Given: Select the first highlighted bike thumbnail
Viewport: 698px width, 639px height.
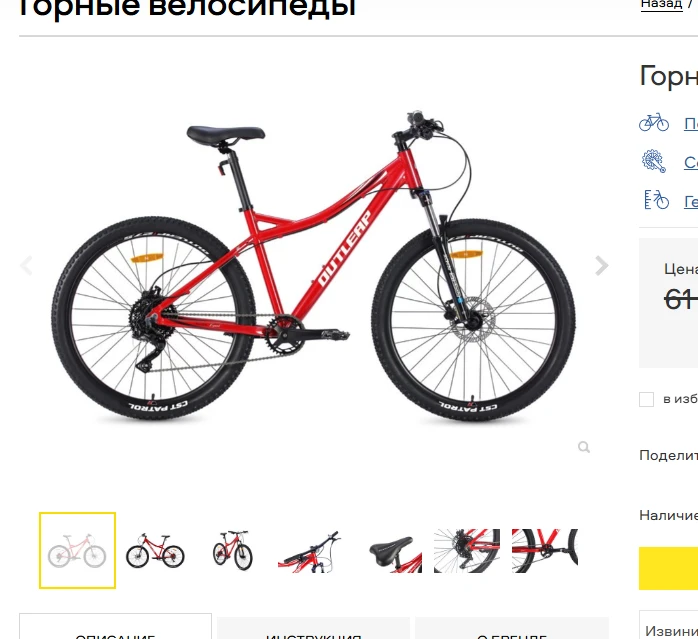Looking at the screenshot, I should [x=77, y=550].
